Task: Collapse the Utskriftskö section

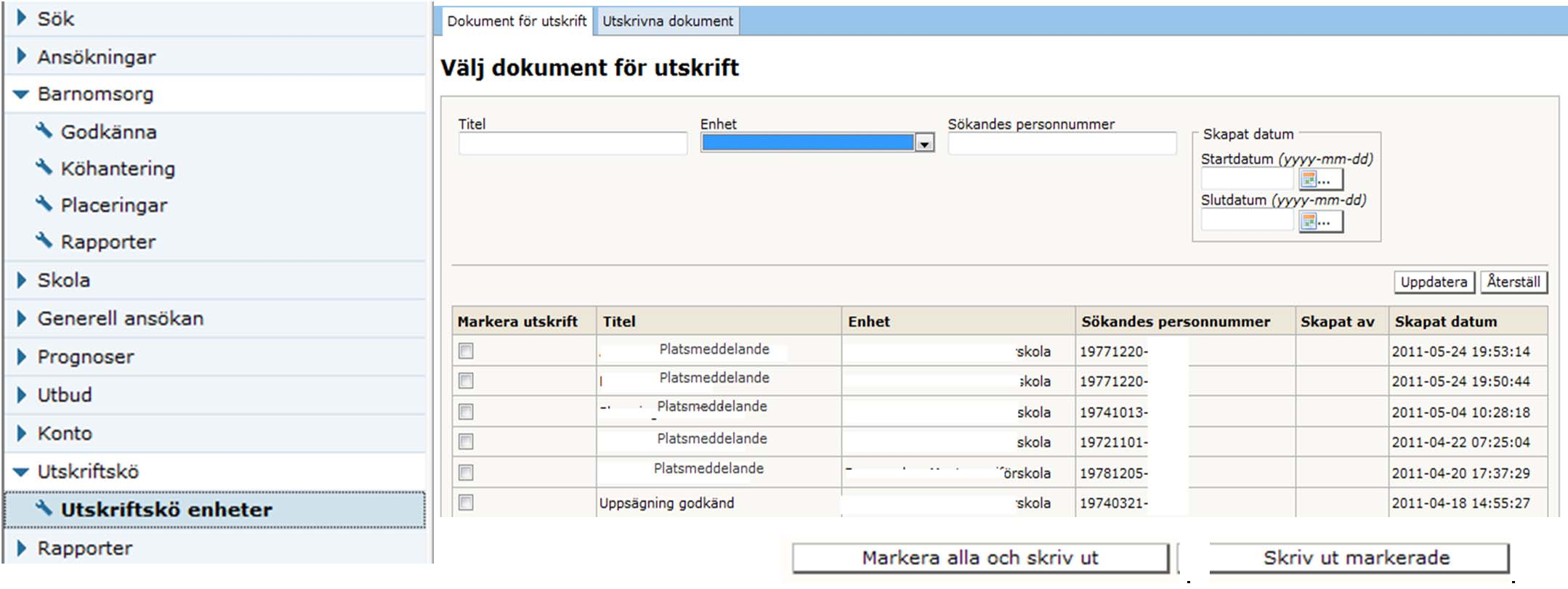Action: pyautogui.click(x=20, y=471)
